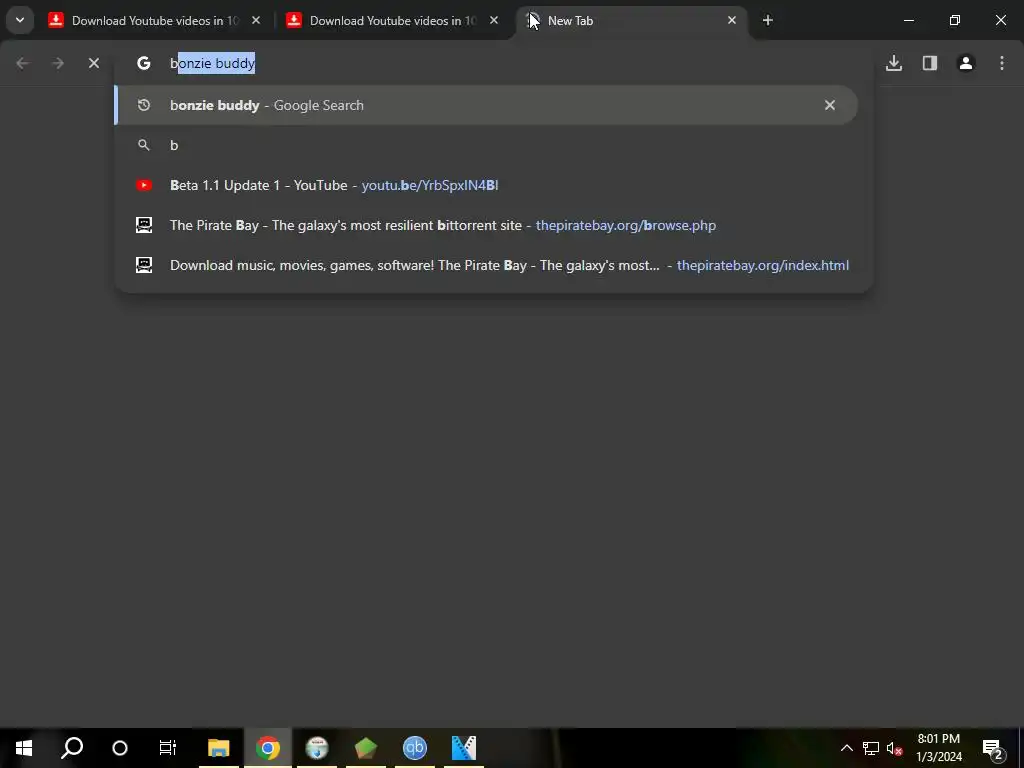Close the second Download Youtube videos tab

tap(494, 21)
